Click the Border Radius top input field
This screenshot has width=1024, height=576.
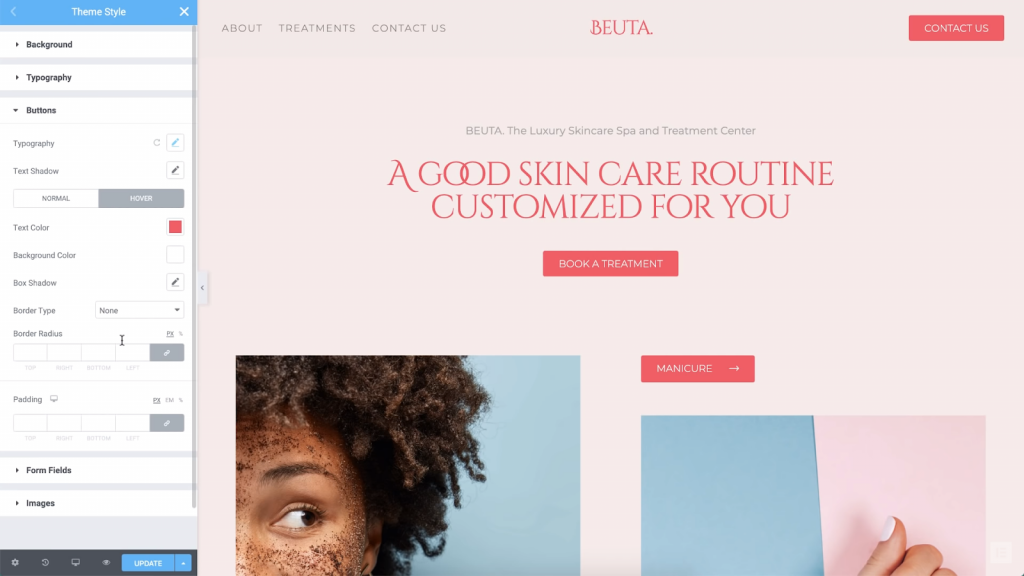(30, 353)
